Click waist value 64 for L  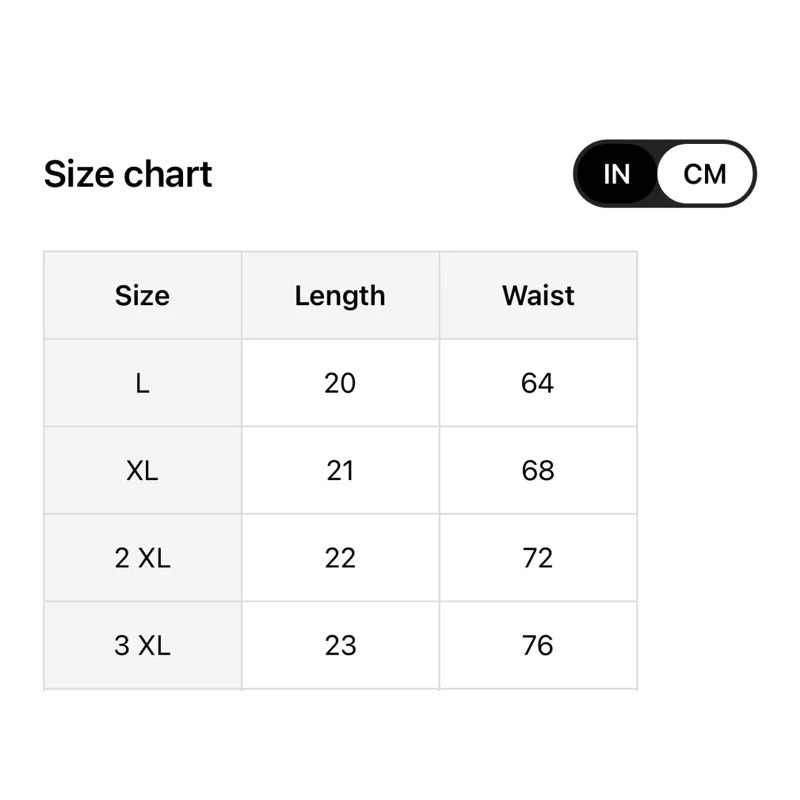tap(538, 383)
